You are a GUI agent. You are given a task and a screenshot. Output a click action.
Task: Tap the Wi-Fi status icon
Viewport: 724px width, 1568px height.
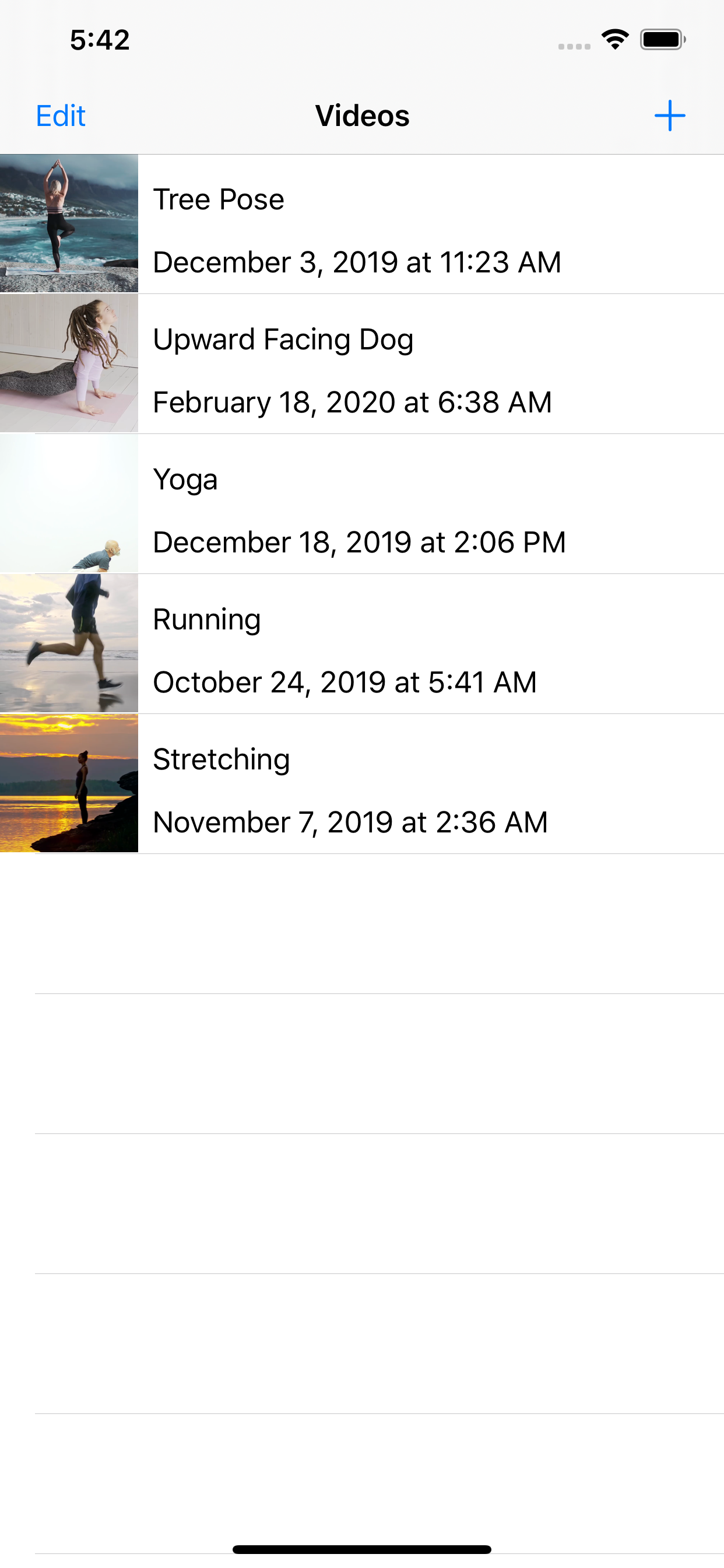pyautogui.click(x=614, y=40)
